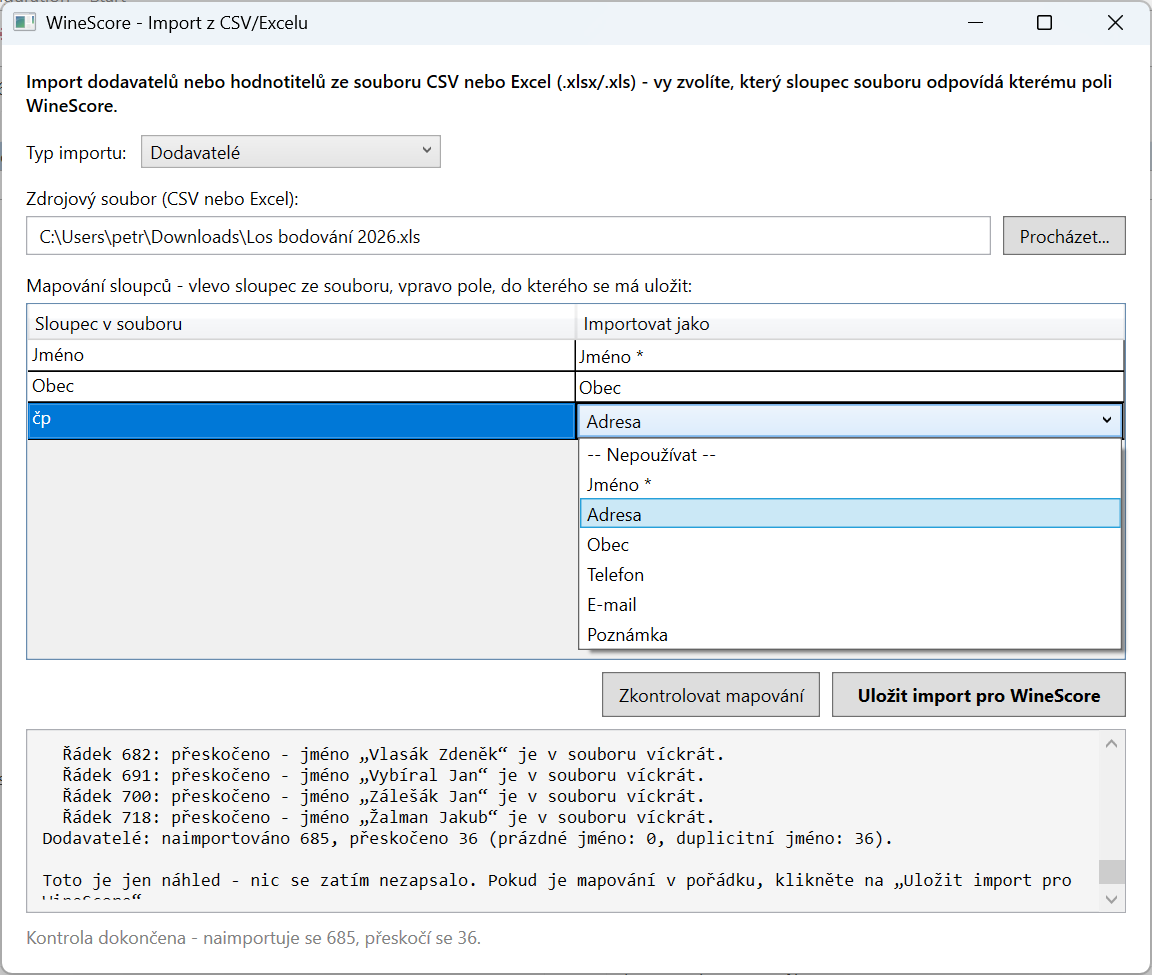Screen dimensions: 1152x975
Task: Minimize the WineScore import window
Action: 976,23
